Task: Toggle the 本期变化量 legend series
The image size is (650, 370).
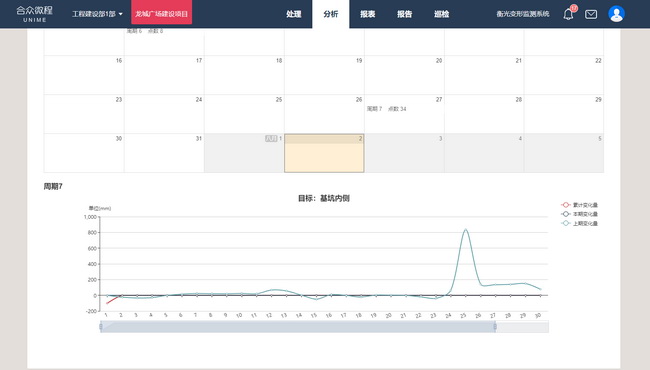Action: (x=580, y=214)
